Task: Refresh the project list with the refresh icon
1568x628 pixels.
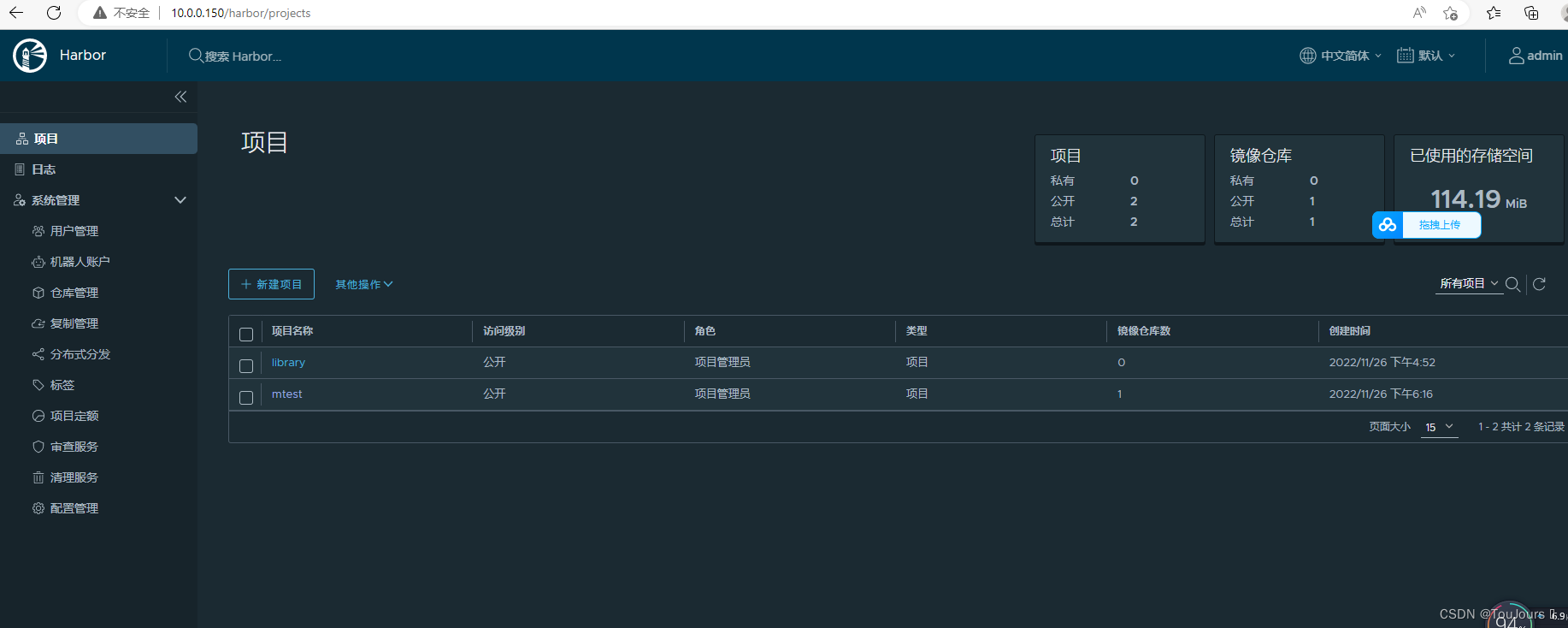Action: click(1539, 284)
